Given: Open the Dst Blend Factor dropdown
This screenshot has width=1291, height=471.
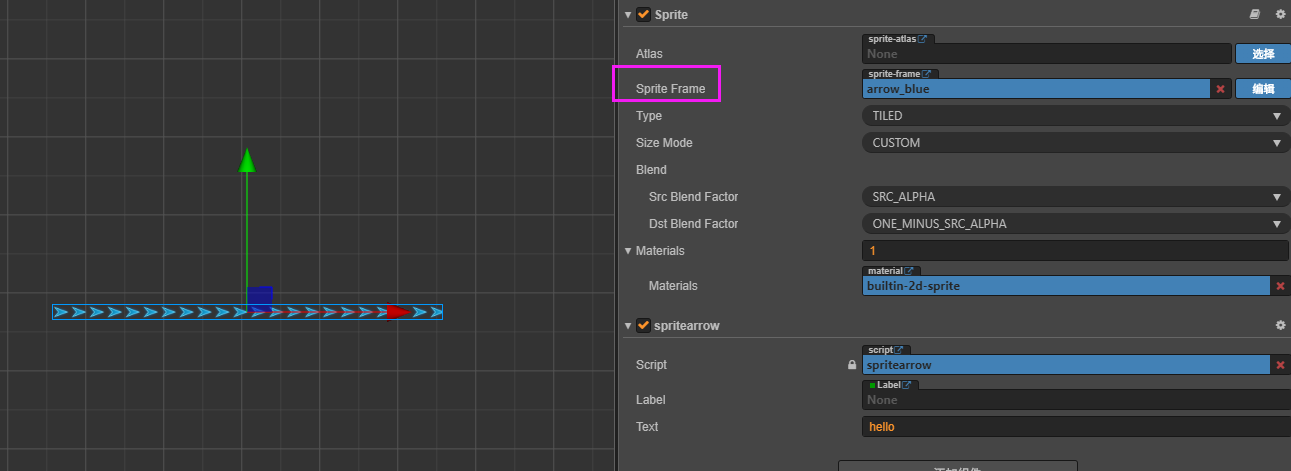Looking at the screenshot, I should click(x=1074, y=224).
